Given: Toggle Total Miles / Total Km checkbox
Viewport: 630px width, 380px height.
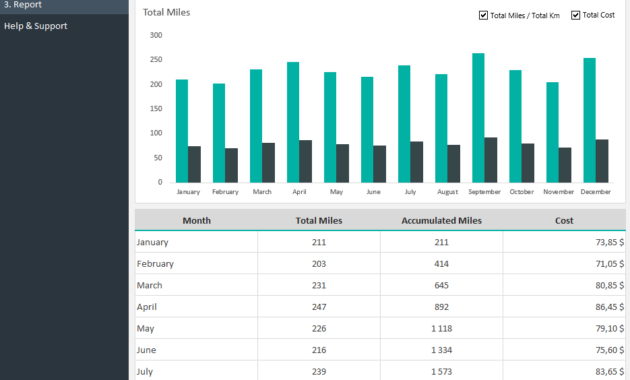Looking at the screenshot, I should pos(483,15).
